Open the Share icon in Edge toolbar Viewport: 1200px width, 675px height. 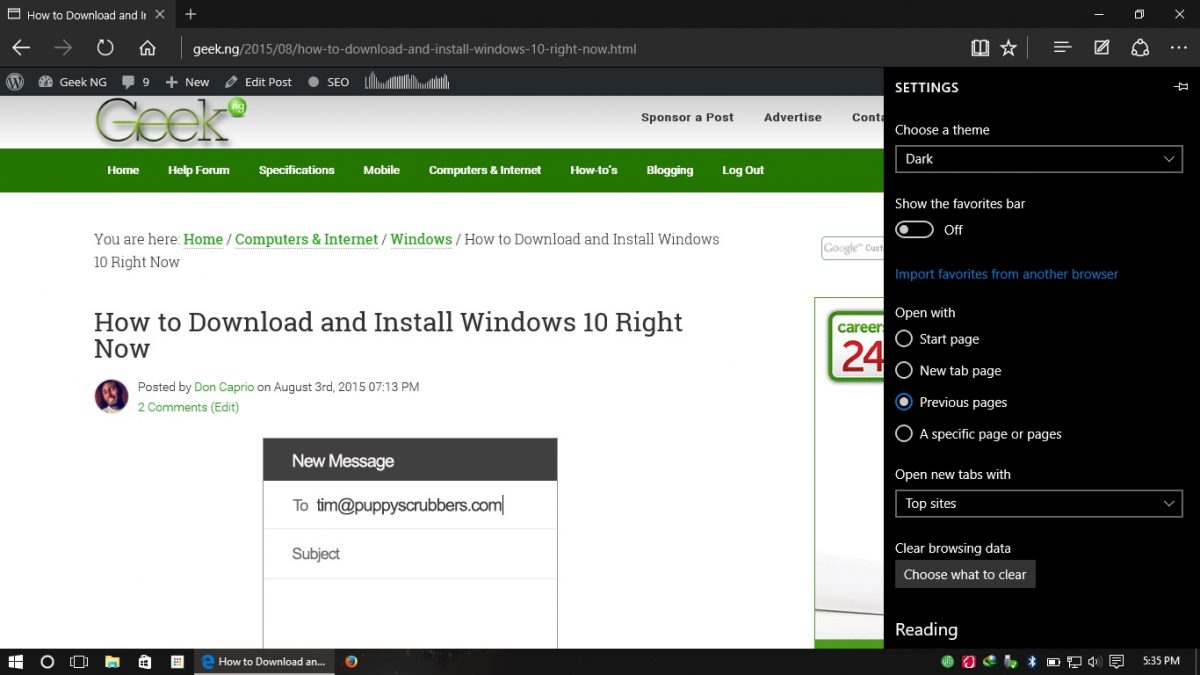(1140, 48)
